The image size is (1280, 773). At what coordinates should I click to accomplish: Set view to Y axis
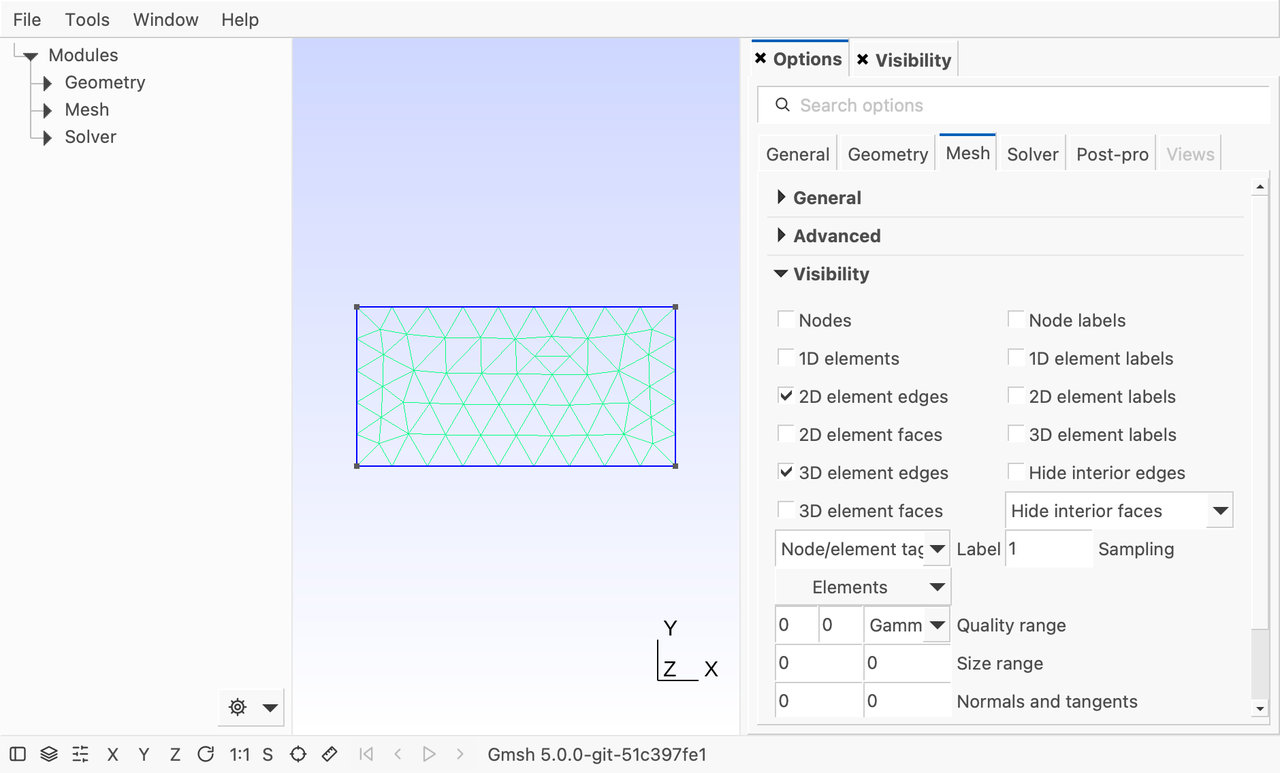click(x=144, y=754)
